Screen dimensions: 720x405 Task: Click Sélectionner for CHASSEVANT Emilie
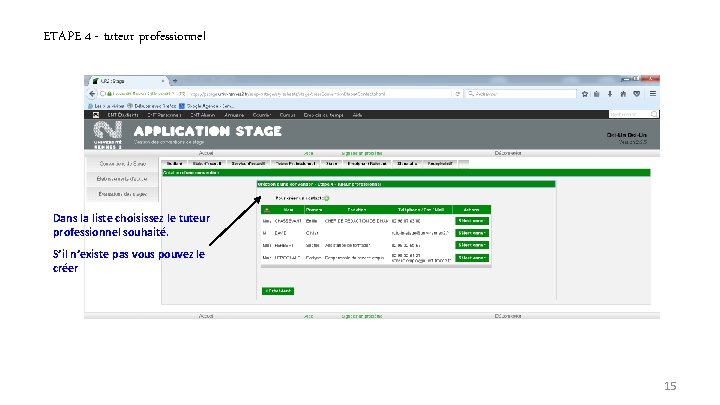[472, 221]
